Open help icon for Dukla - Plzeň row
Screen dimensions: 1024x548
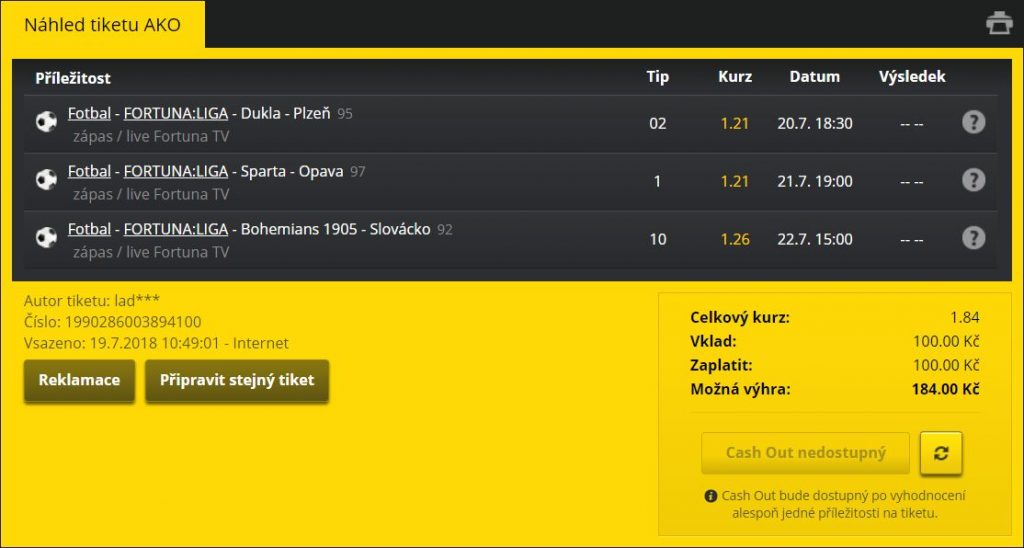[x=973, y=122]
